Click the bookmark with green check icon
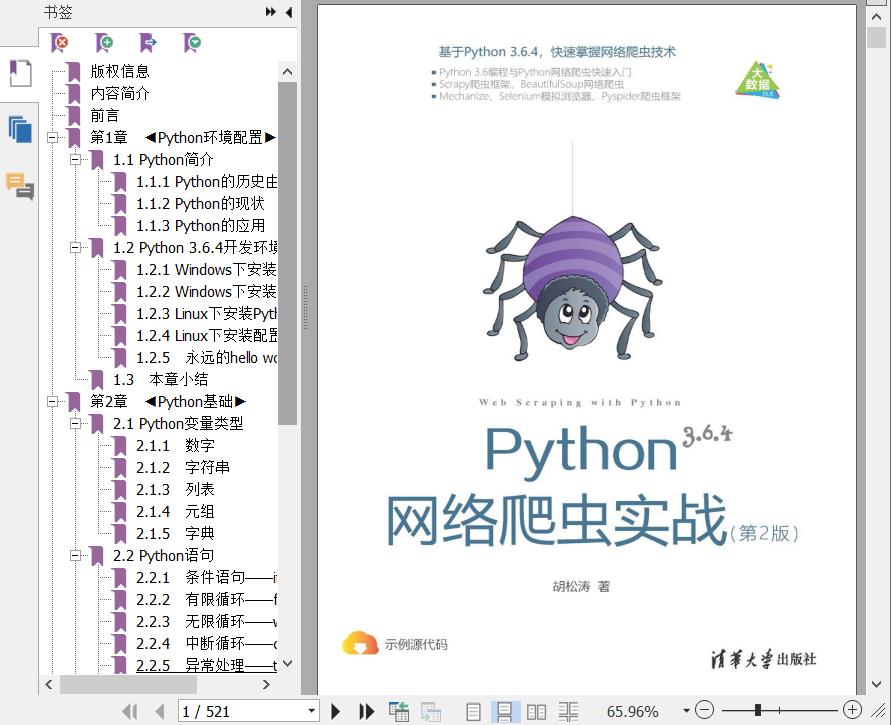The image size is (893, 725). (192, 43)
